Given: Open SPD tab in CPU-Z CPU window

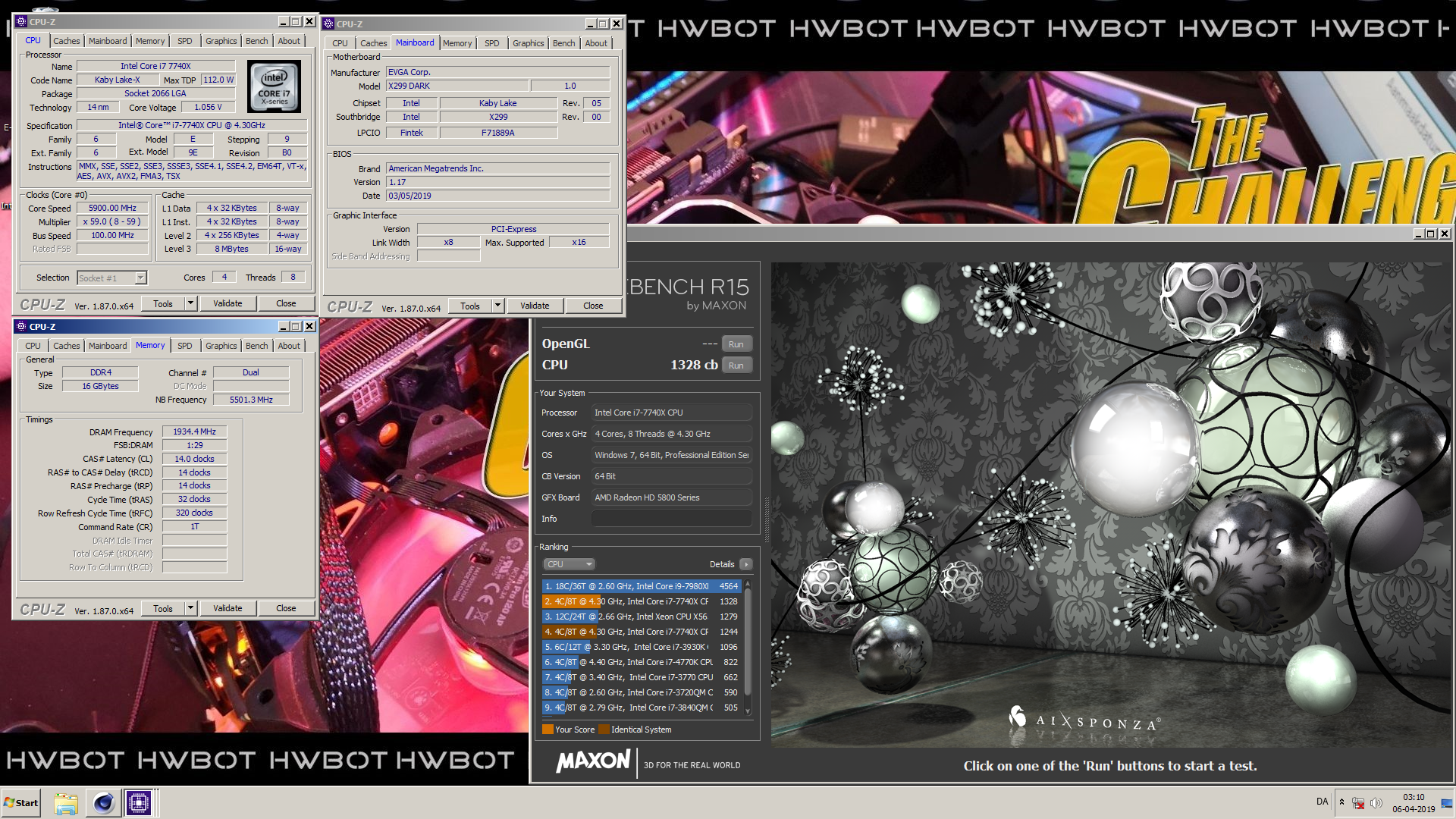Looking at the screenshot, I should (185, 41).
